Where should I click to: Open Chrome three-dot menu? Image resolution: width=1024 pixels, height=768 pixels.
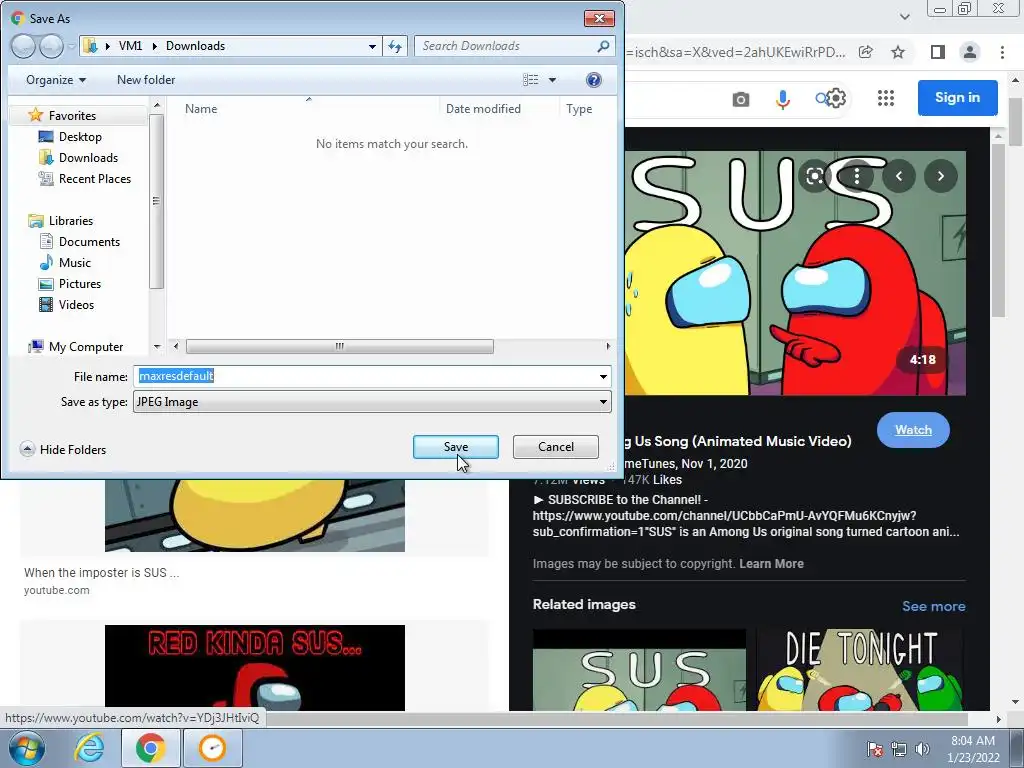coord(1002,52)
